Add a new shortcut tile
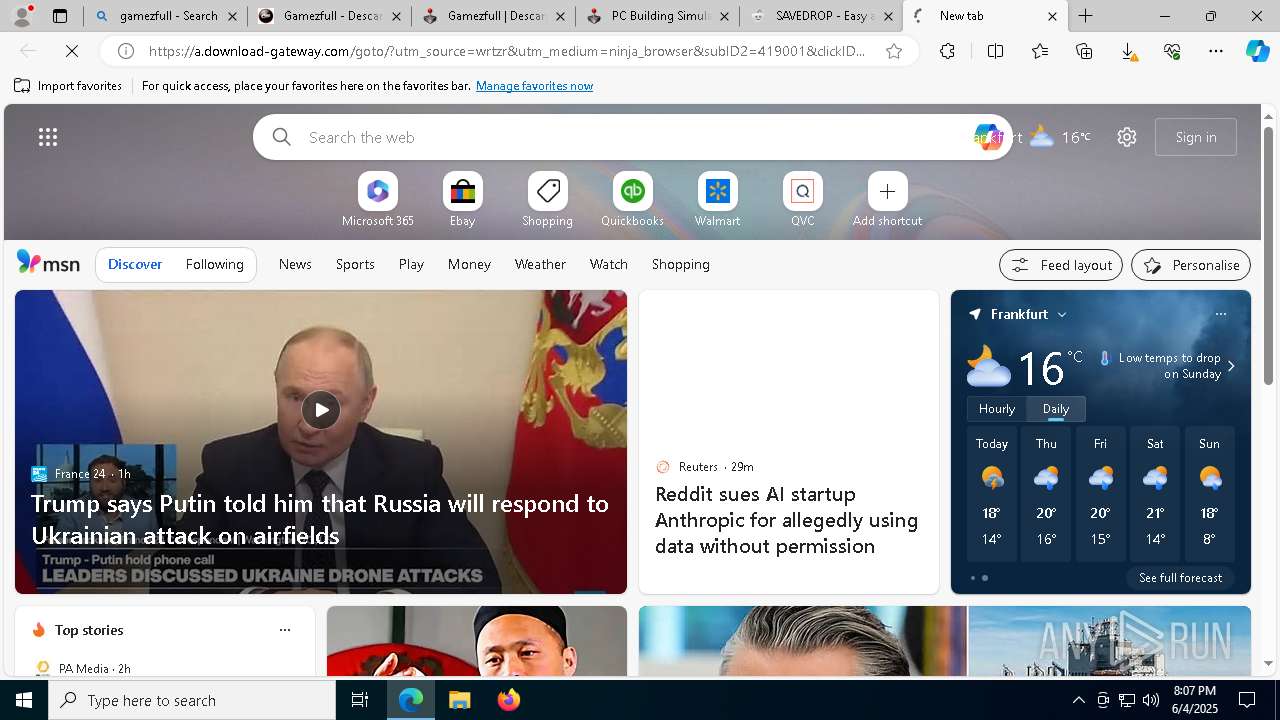 pyautogui.click(x=887, y=191)
